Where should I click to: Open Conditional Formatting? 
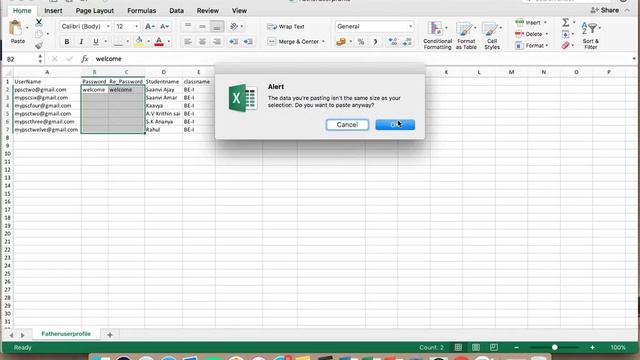point(437,36)
